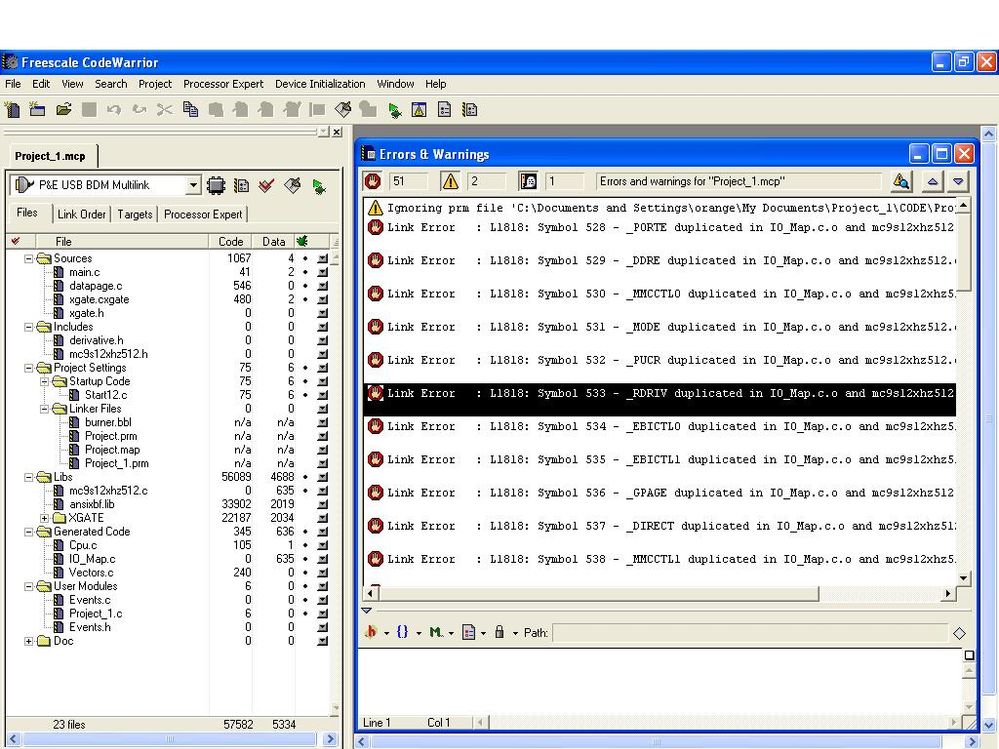This screenshot has height=749, width=999.
Task: Sort by the File column header
Action: click(x=122, y=241)
